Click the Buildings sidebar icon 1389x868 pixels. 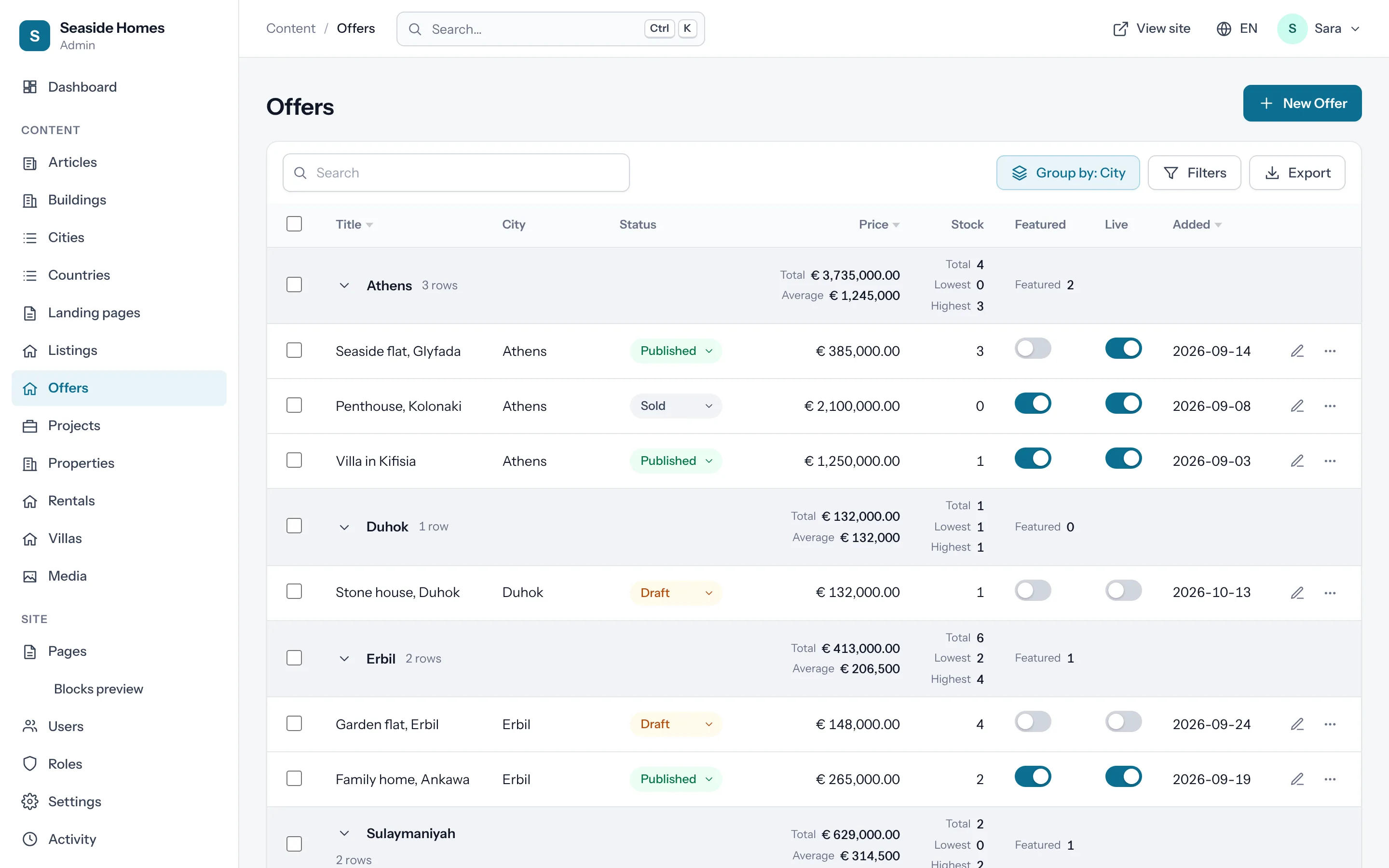[30, 200]
